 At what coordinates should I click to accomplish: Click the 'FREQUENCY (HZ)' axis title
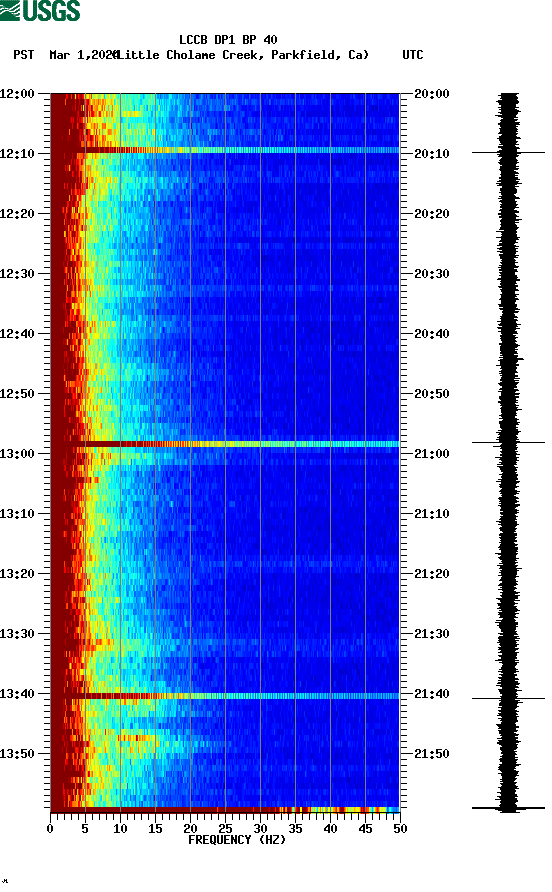coord(237,840)
